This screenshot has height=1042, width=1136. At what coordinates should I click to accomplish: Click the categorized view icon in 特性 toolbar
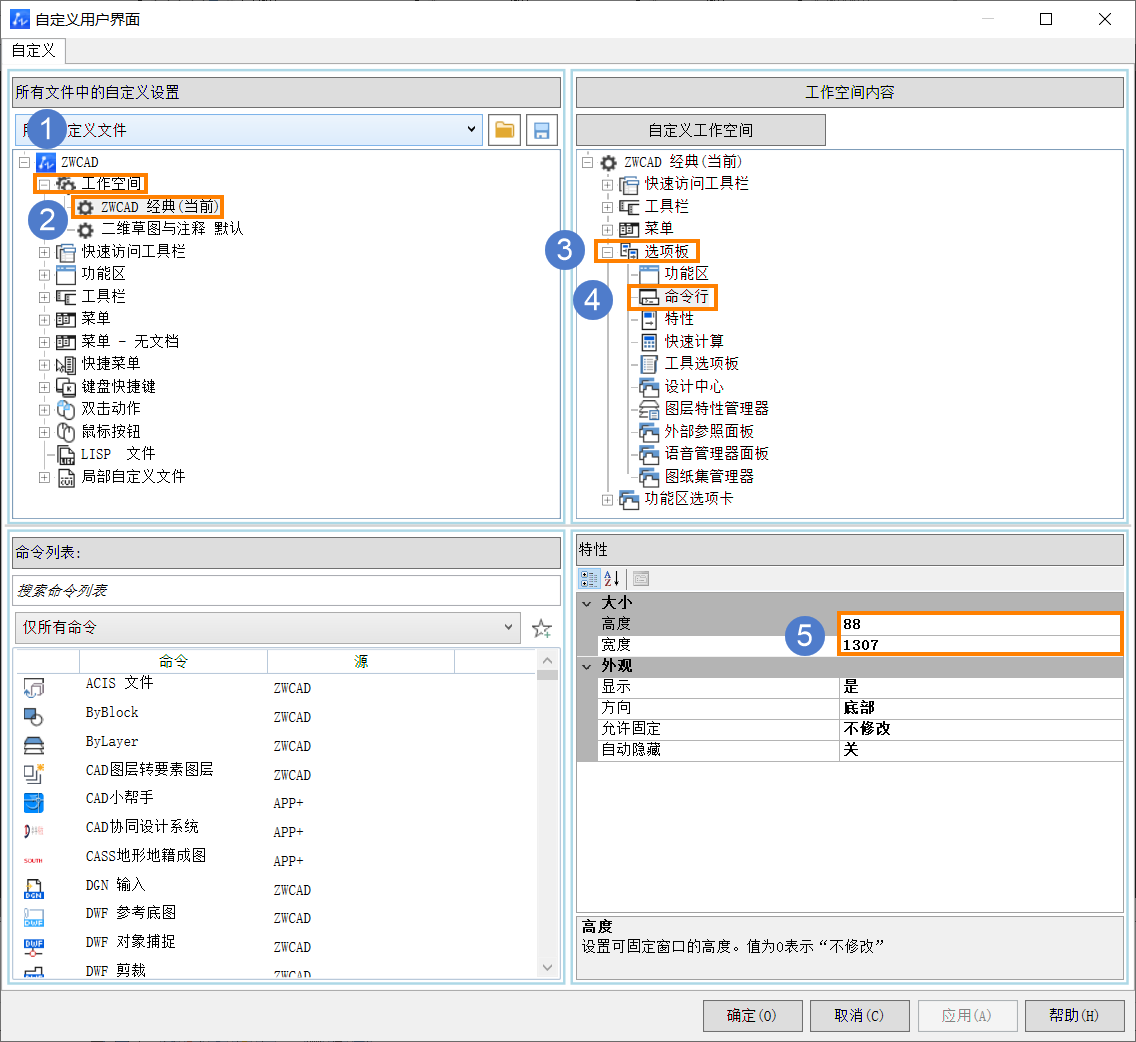(589, 578)
